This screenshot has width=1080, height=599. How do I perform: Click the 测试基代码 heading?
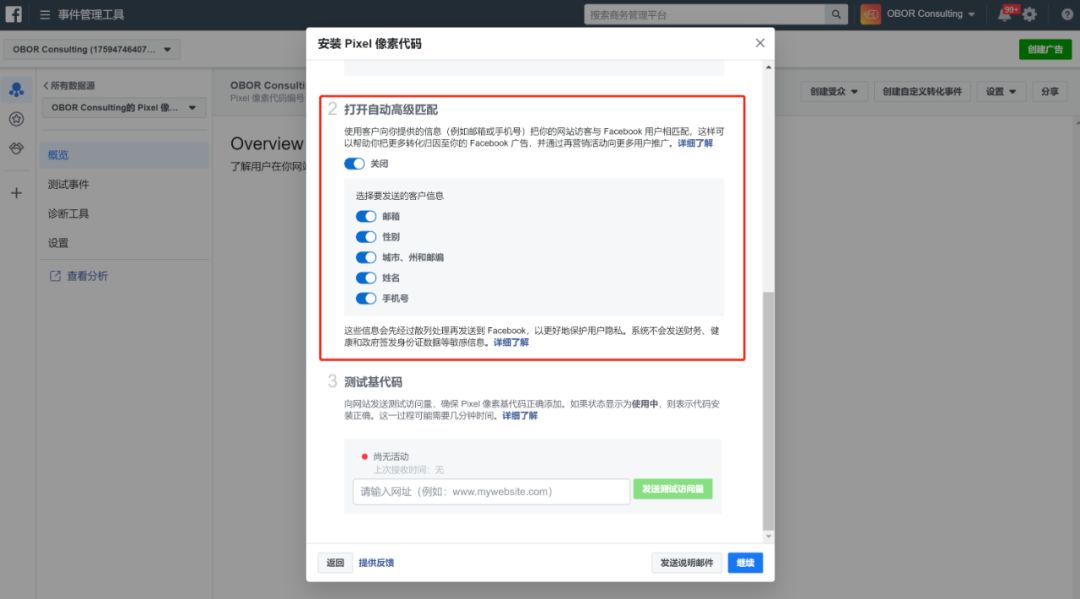[x=373, y=382]
